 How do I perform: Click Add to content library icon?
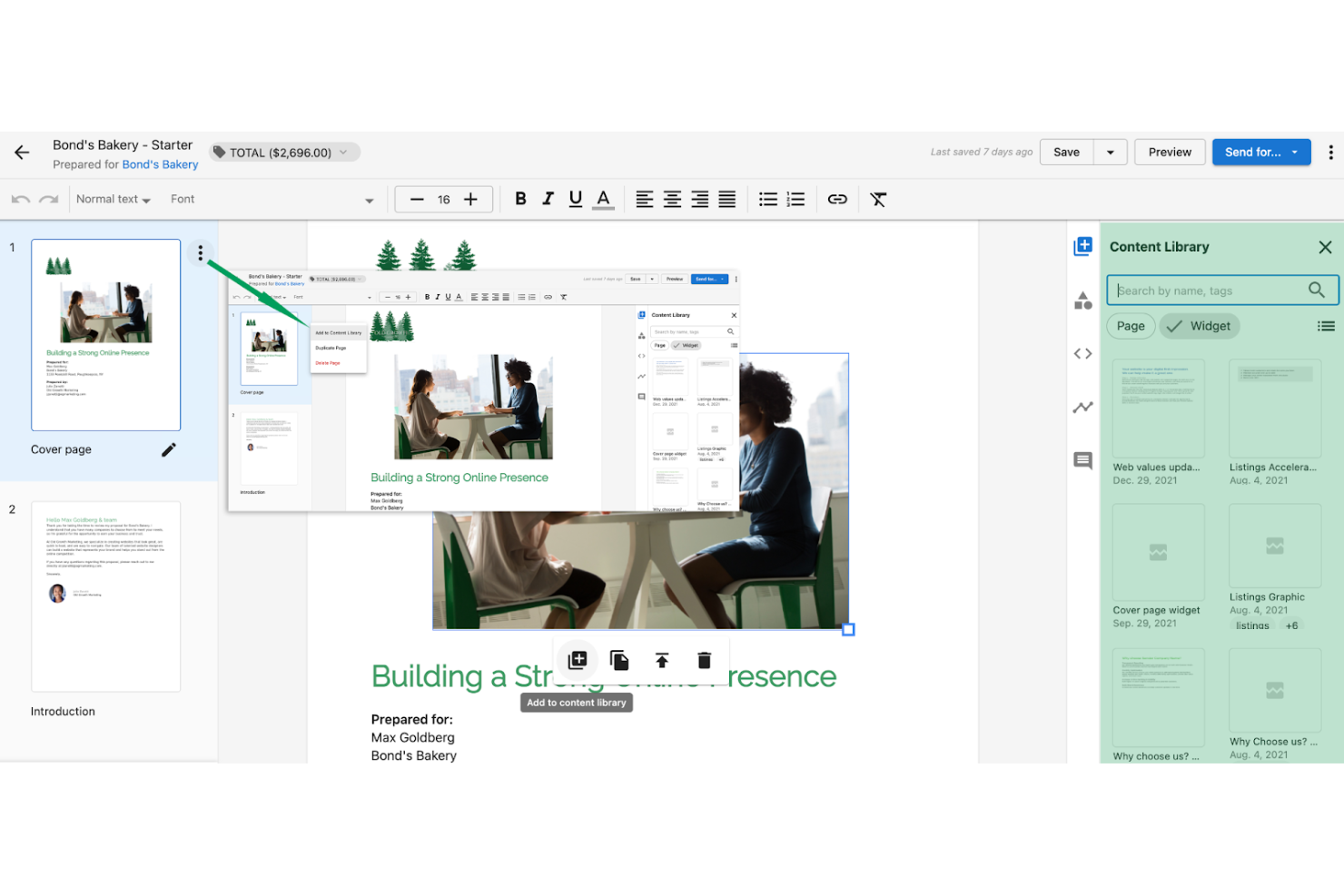coord(577,660)
